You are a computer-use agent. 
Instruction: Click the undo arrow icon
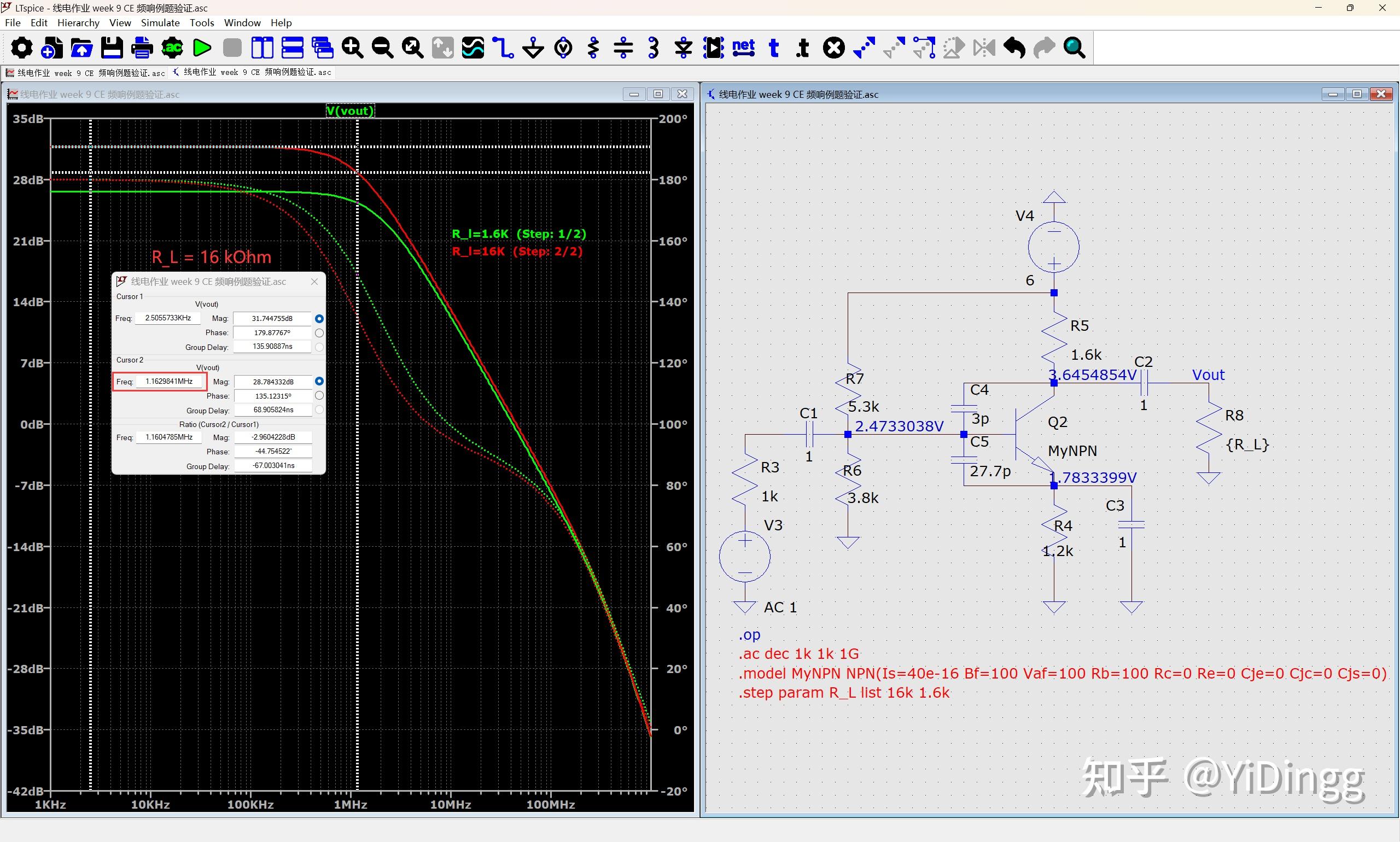coord(1013,48)
